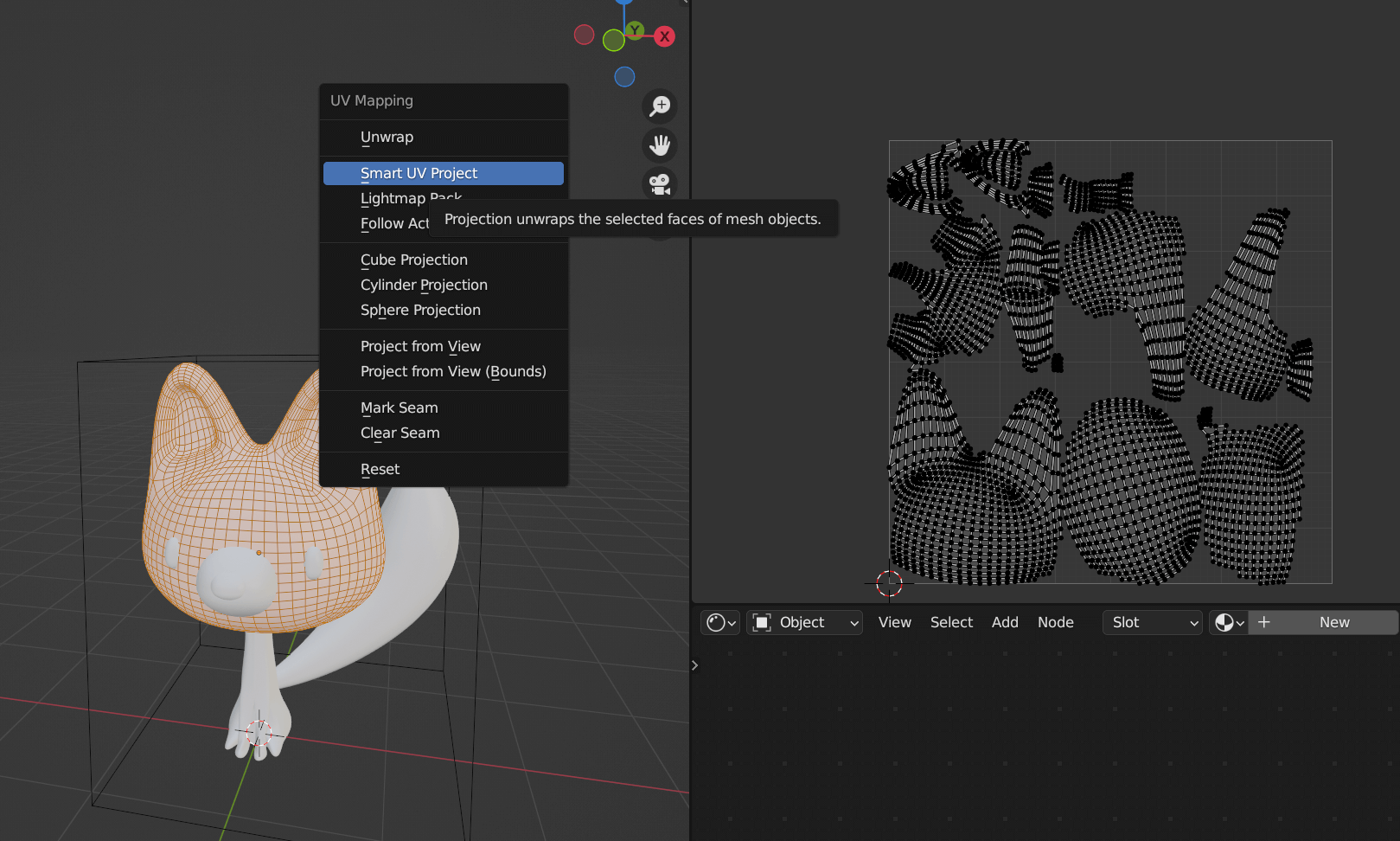Open the editor type sphere icon dropdown
Screen dimensions: 1400x841
pyautogui.click(x=720, y=622)
